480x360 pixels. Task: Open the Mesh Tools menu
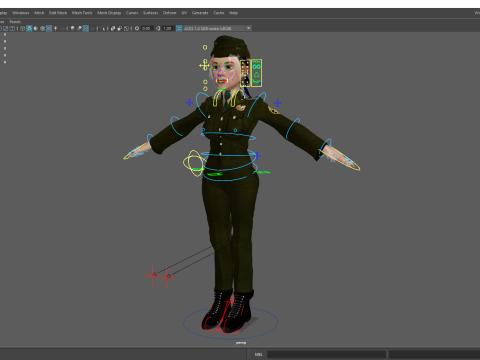tap(82, 13)
